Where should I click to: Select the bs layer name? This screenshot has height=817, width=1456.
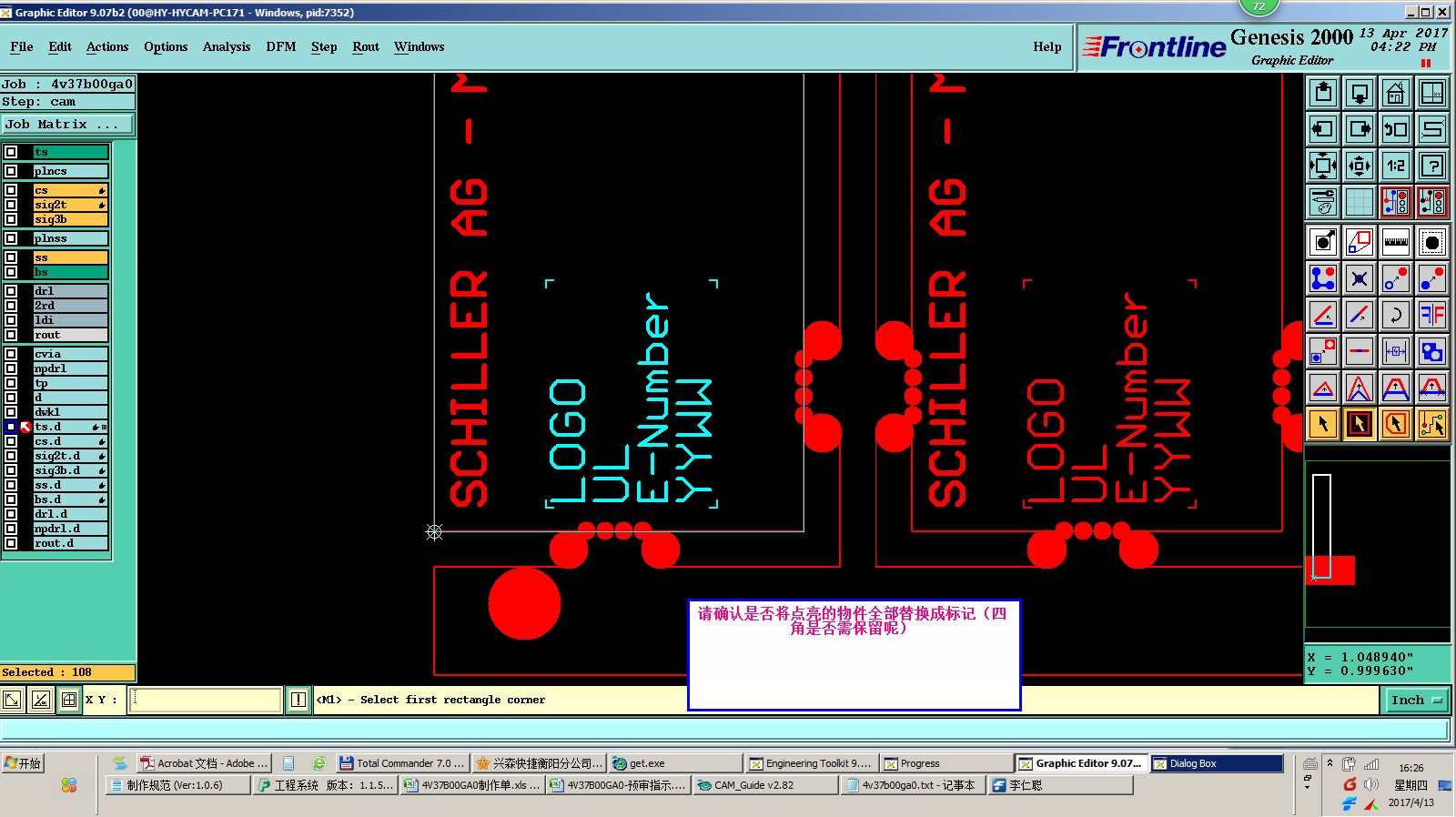coord(70,272)
